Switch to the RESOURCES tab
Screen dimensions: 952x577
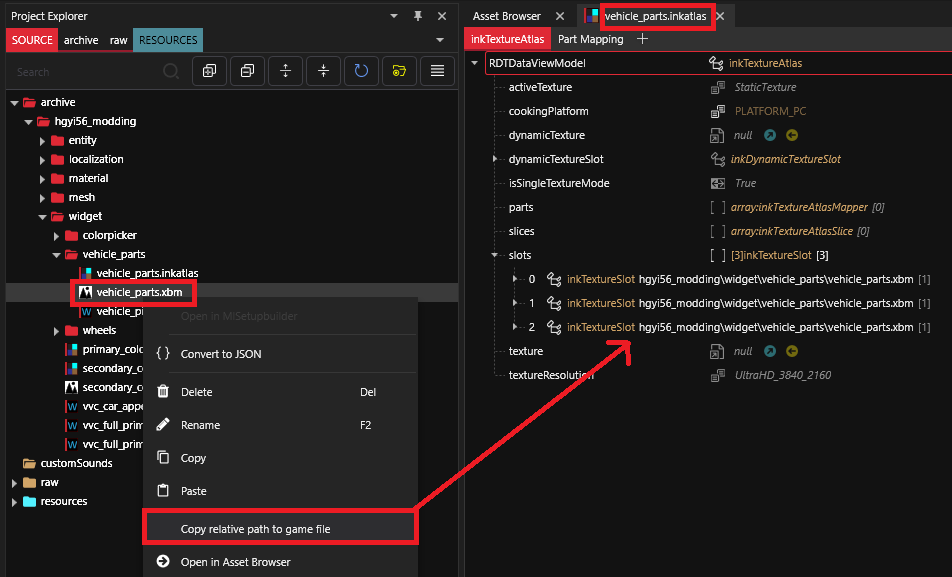(168, 40)
